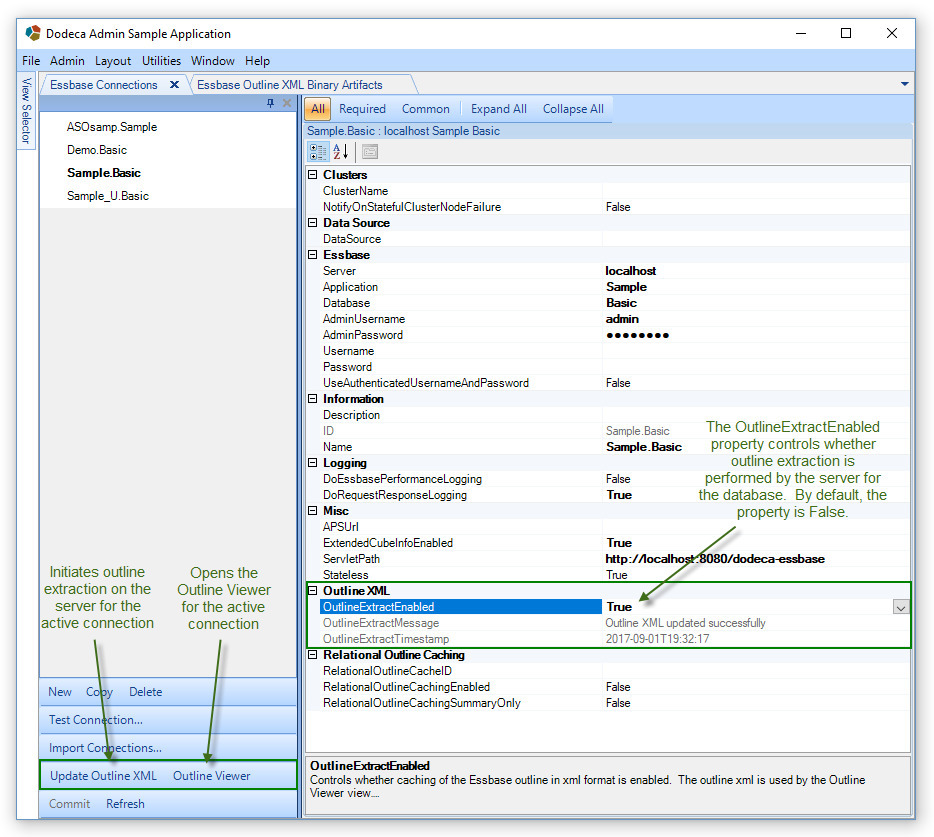Open the Window menu
This screenshot has height=837, width=934.
click(x=213, y=61)
